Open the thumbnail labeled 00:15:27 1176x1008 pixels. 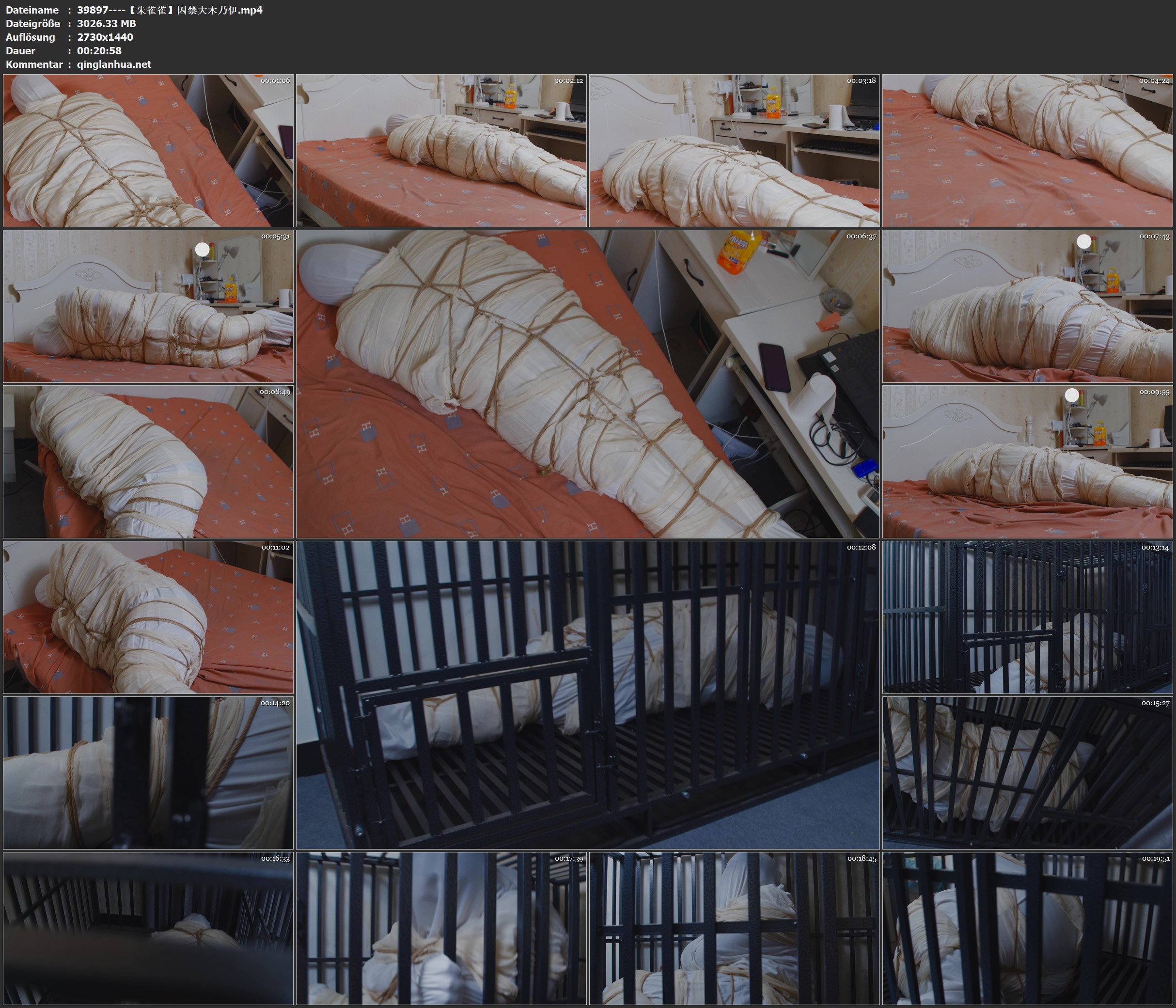1028,773
